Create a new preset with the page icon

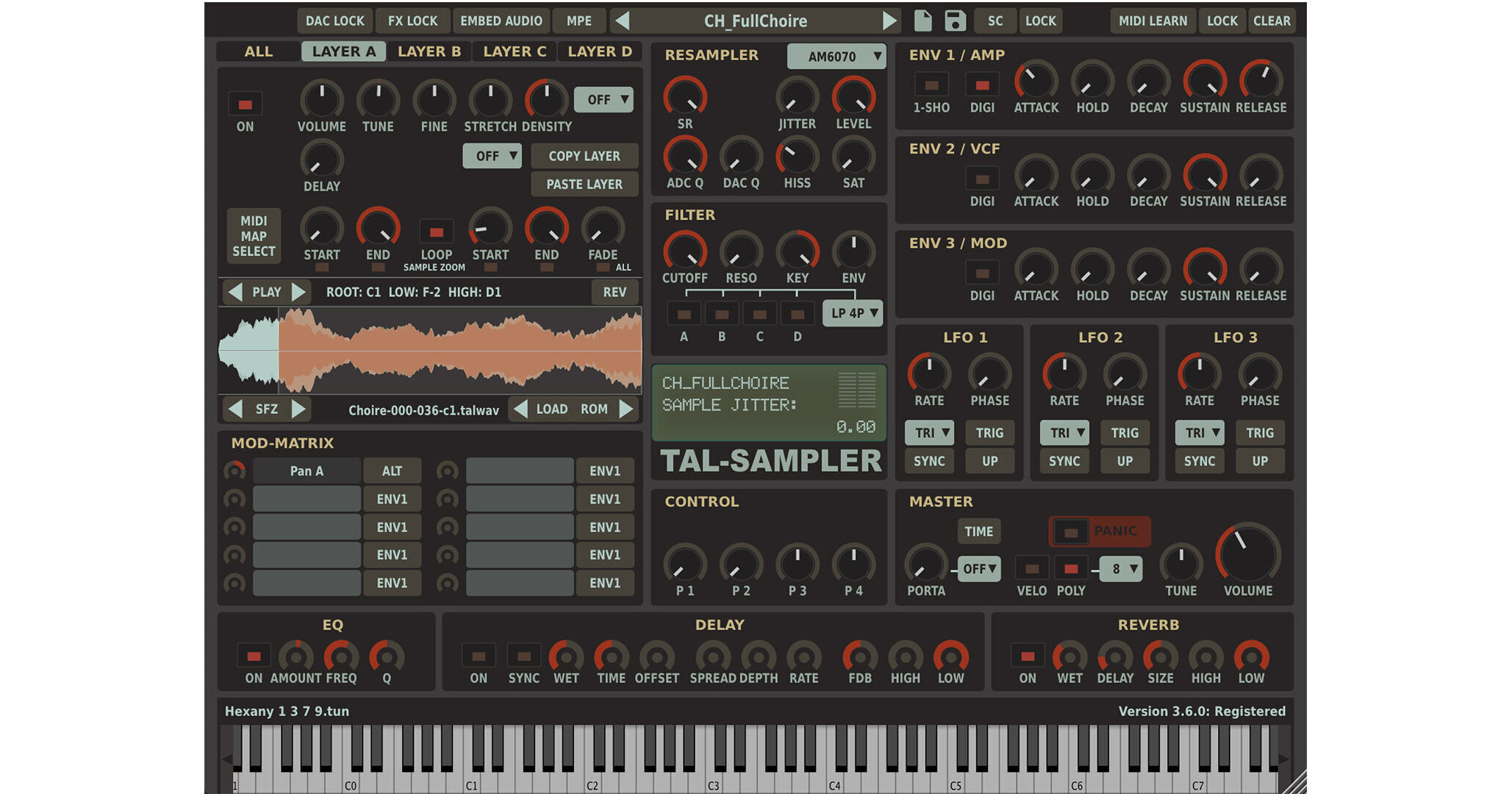pos(922,21)
